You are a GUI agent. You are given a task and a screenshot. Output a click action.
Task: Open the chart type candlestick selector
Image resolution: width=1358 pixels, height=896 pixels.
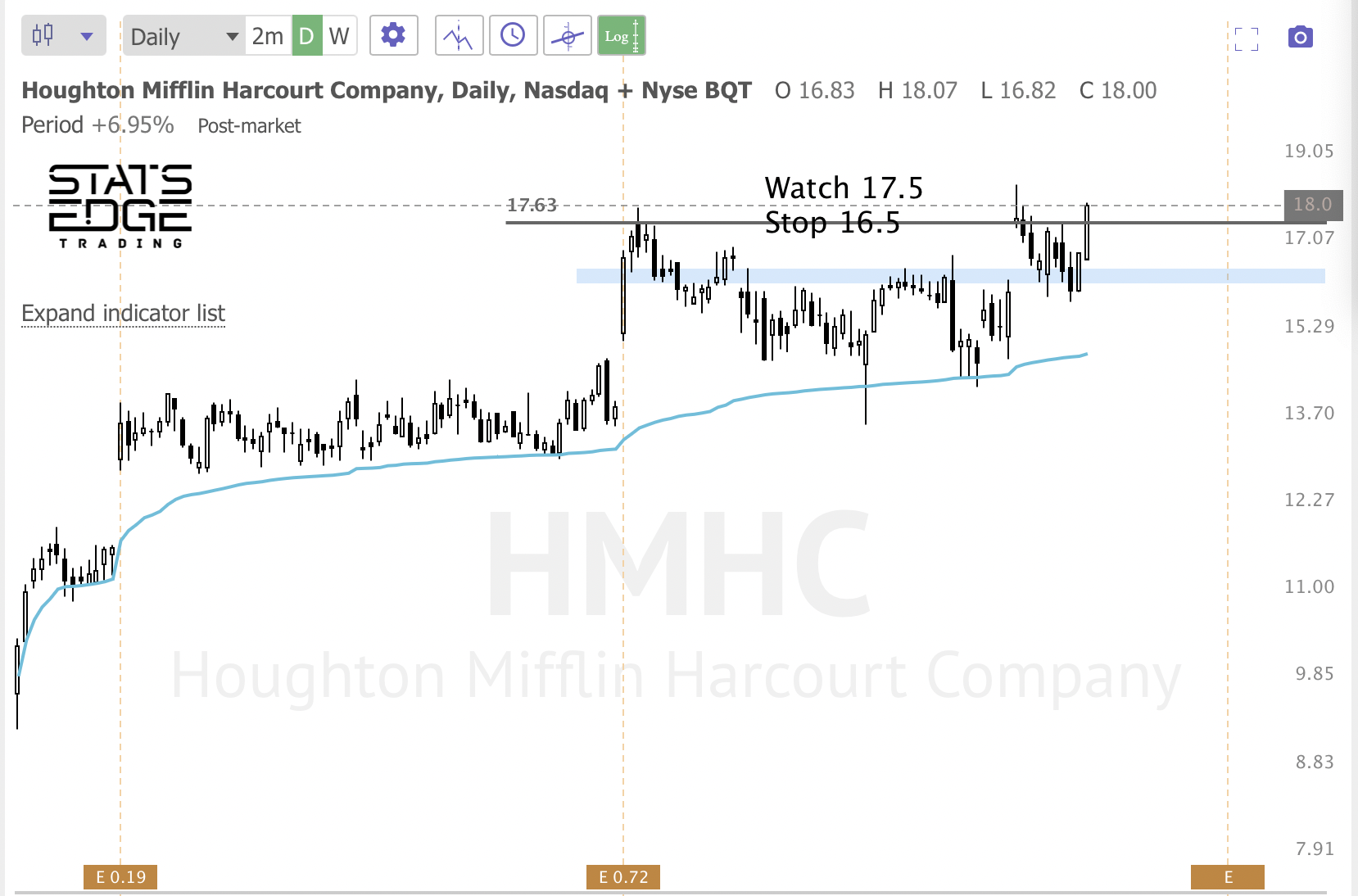click(64, 36)
